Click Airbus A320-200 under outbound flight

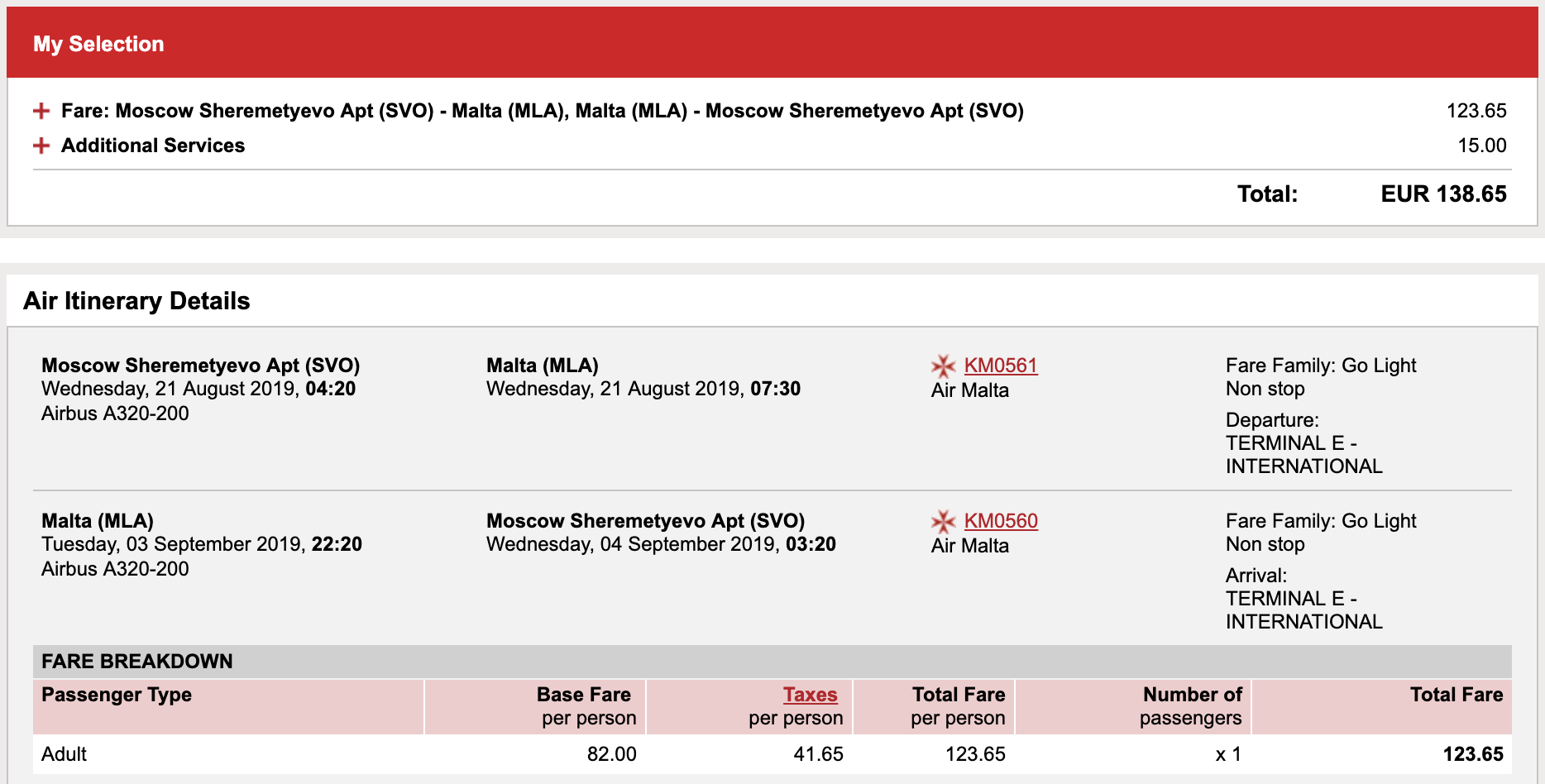115,414
